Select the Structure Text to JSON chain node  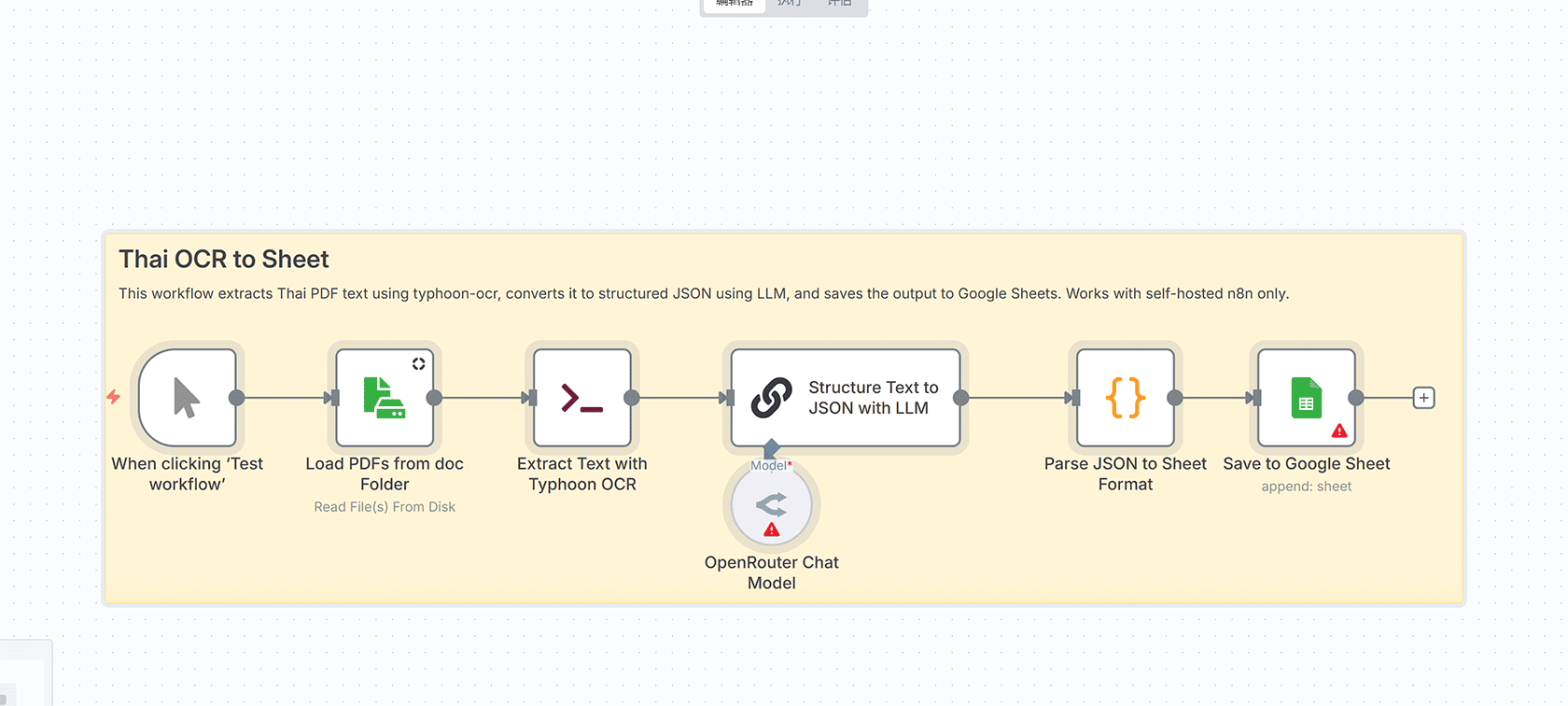click(x=845, y=398)
